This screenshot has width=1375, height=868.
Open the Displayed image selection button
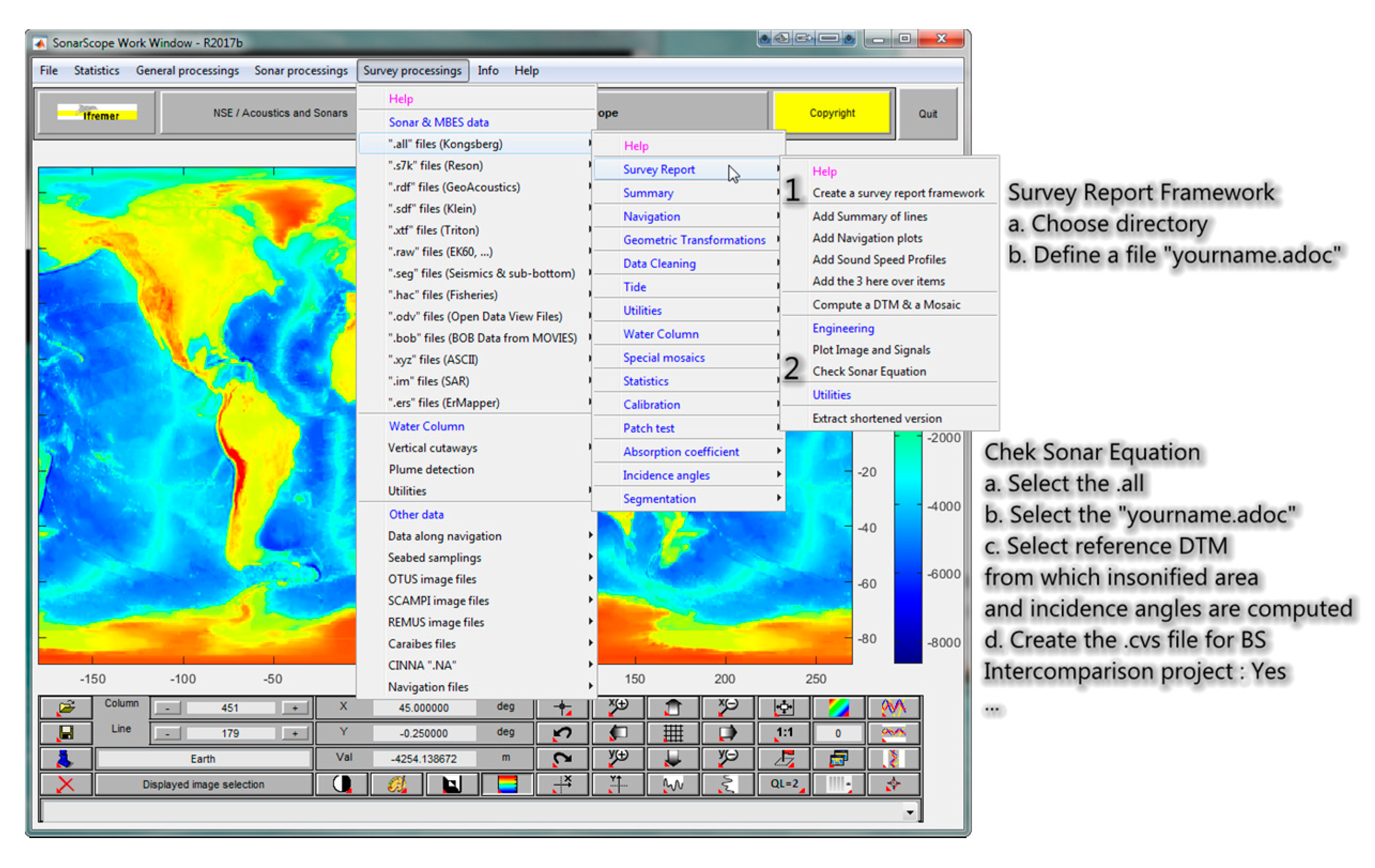click(x=203, y=785)
